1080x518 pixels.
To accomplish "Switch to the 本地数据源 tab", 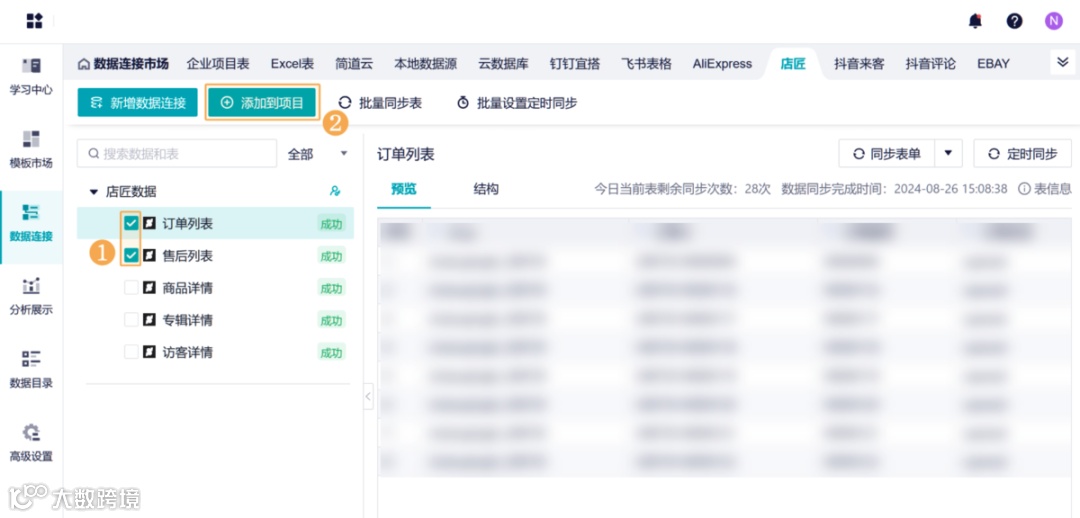I will point(426,63).
